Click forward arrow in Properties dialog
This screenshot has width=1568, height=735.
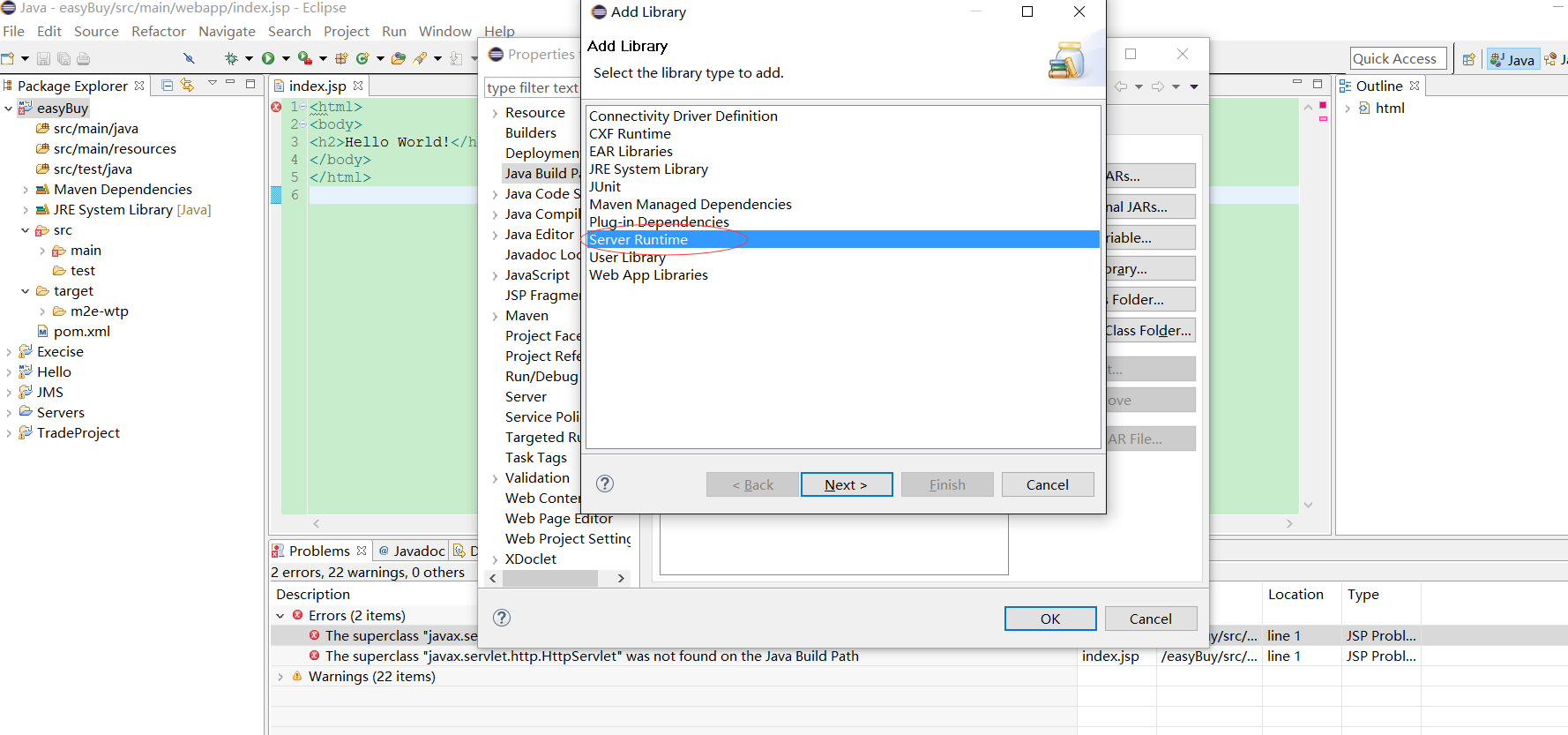[x=1158, y=86]
